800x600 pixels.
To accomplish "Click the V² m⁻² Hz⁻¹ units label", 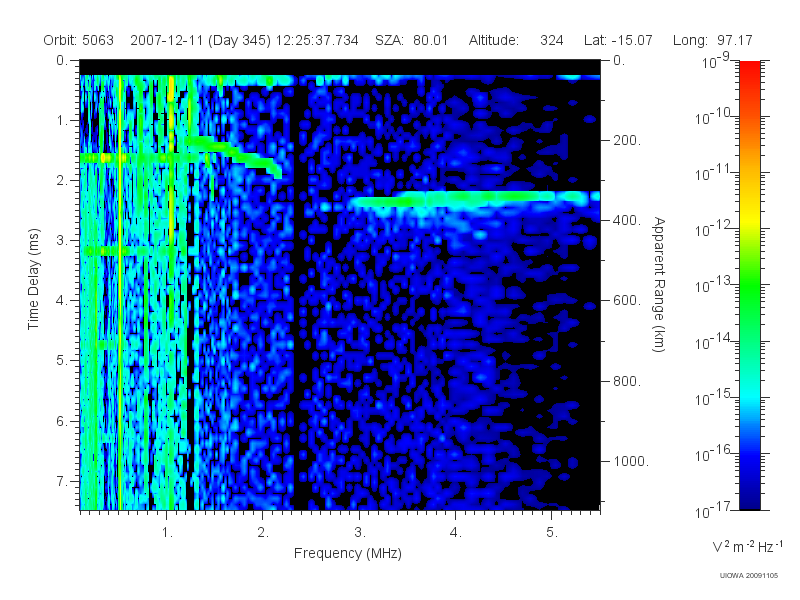I will pyautogui.click(x=747, y=546).
